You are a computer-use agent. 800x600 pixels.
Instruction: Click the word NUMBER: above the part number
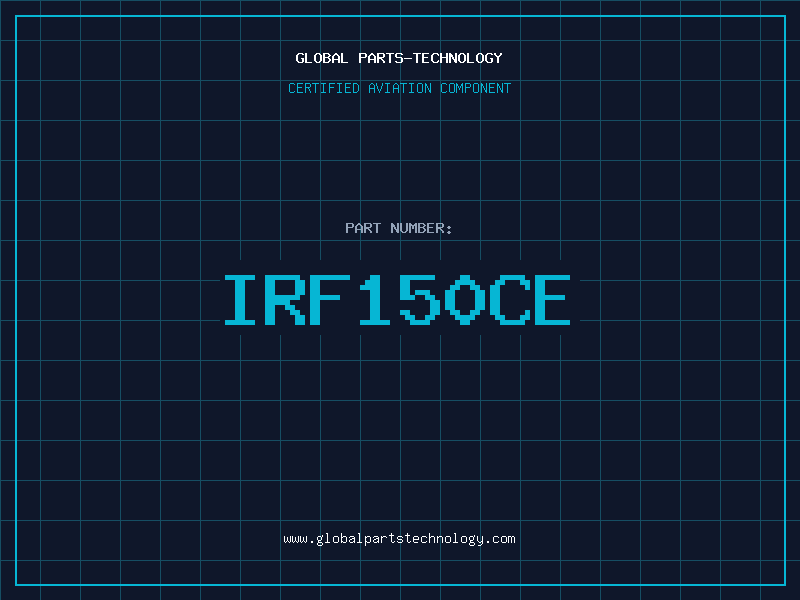[421, 228]
